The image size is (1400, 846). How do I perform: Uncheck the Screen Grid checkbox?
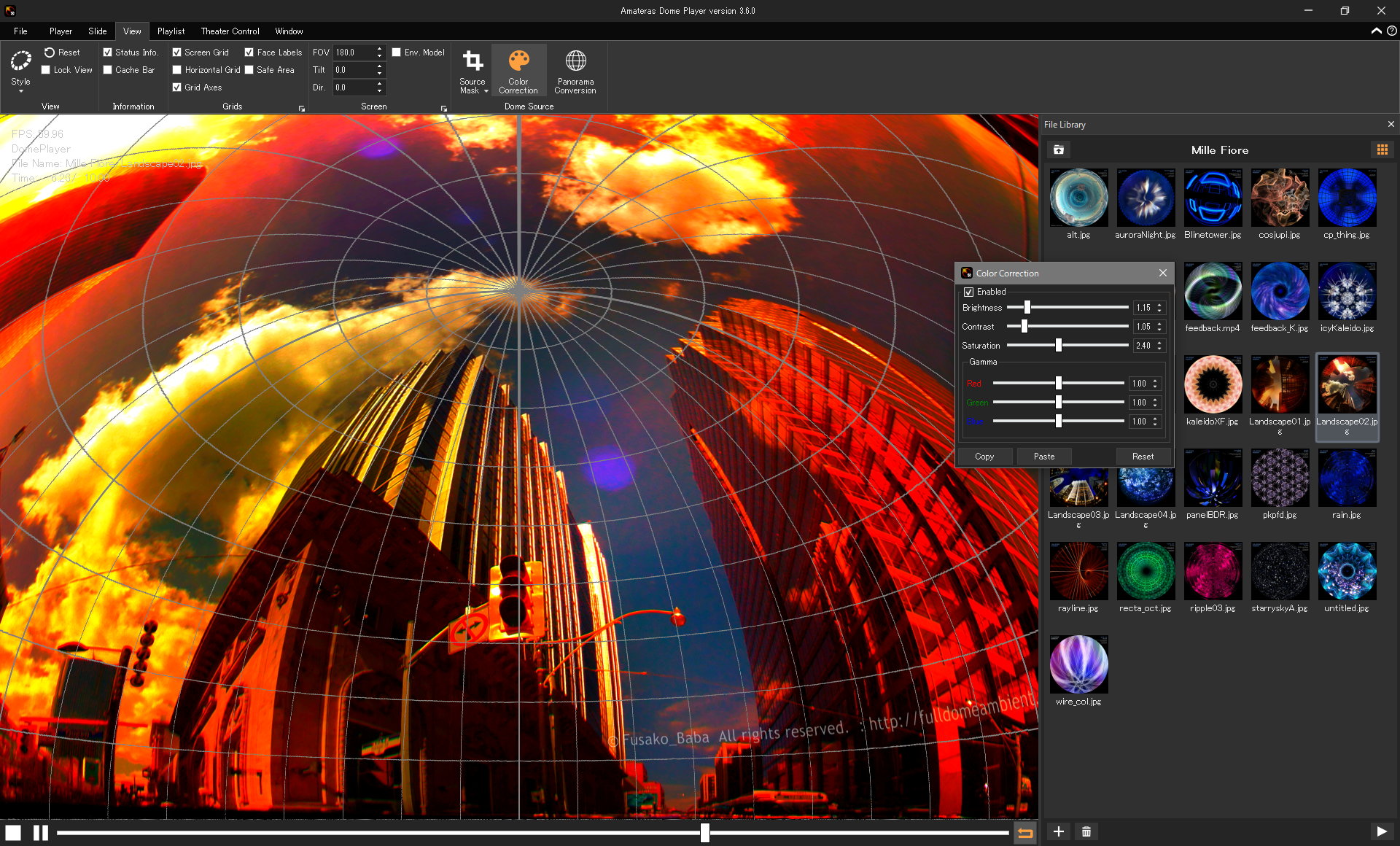(x=176, y=53)
